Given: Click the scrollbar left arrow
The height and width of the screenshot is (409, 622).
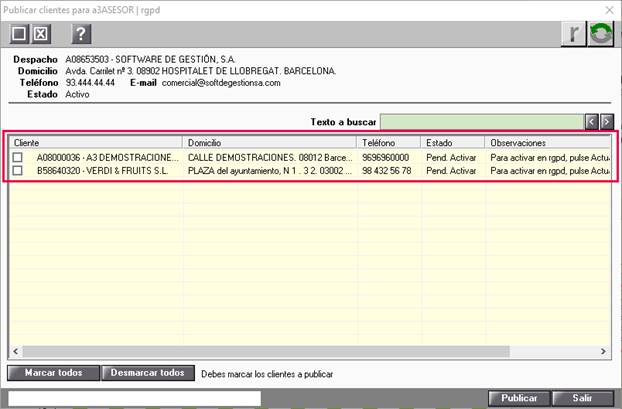Looking at the screenshot, I should [x=15, y=351].
